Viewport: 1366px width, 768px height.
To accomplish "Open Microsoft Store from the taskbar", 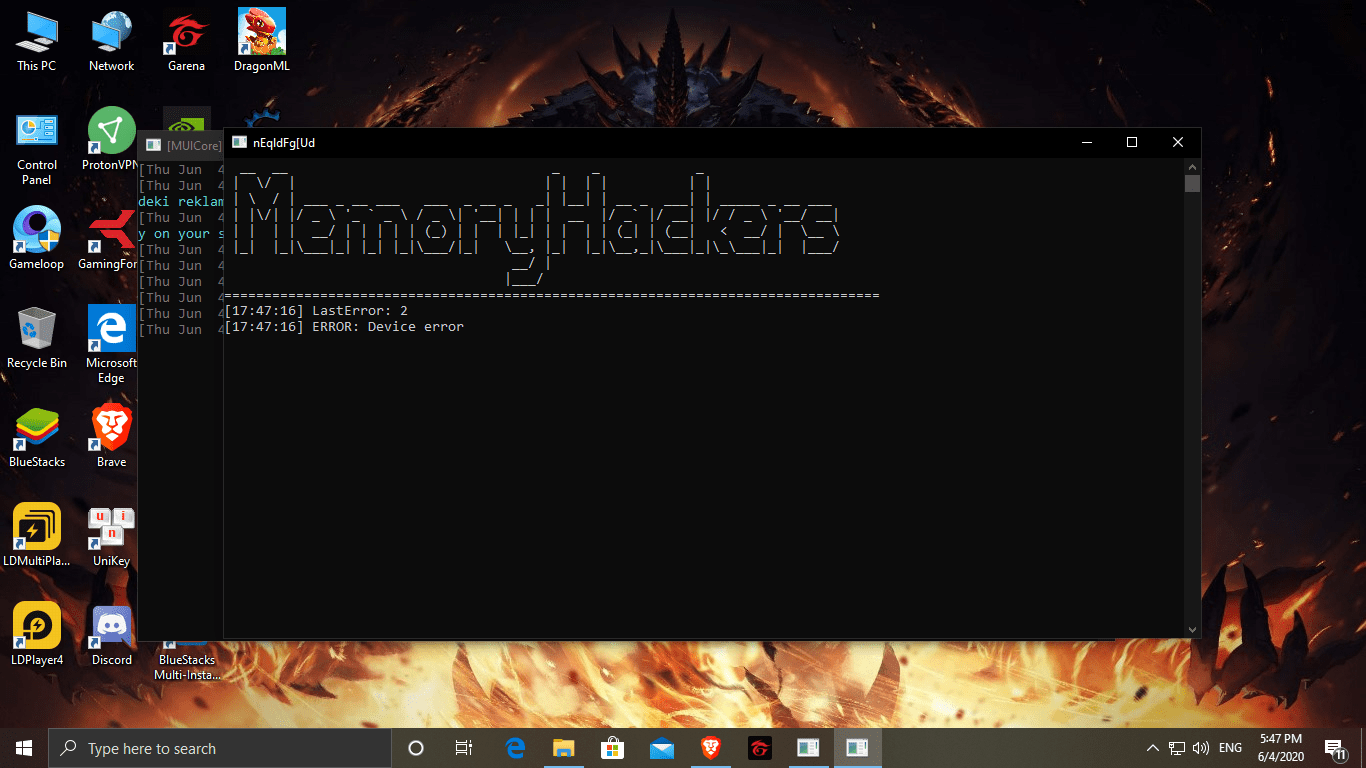I will [x=612, y=748].
